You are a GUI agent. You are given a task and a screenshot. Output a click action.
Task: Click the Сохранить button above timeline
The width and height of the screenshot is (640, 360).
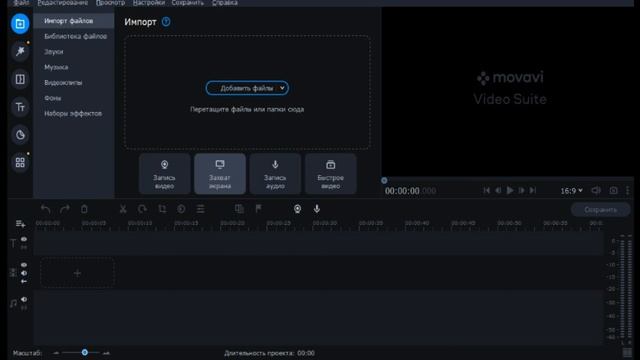click(600, 210)
